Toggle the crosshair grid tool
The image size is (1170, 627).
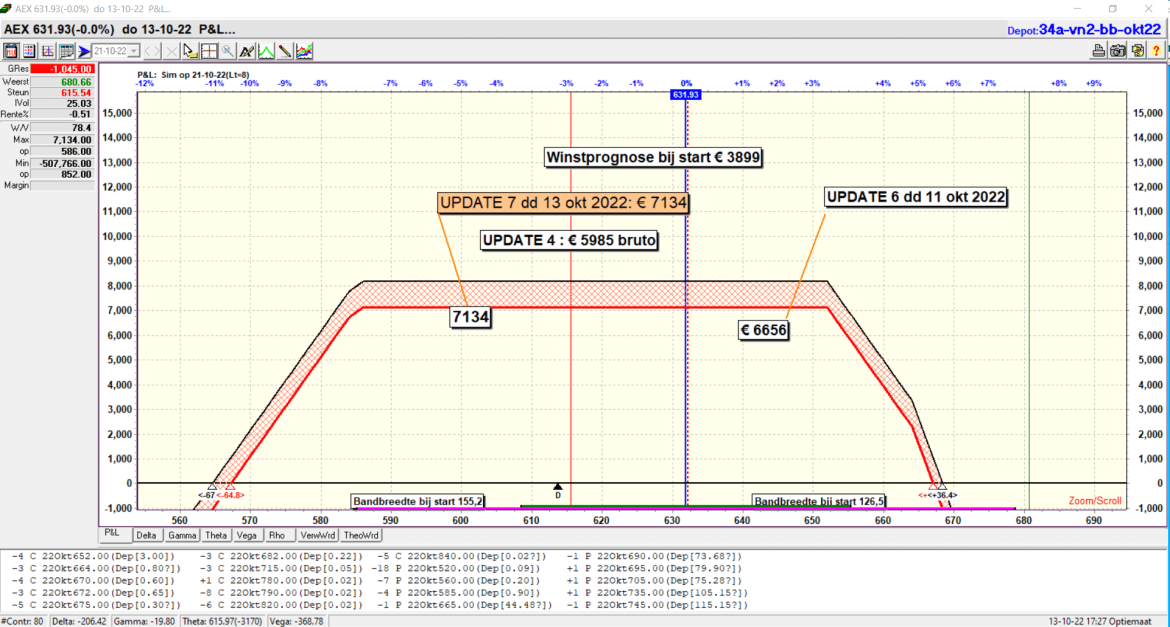209,52
